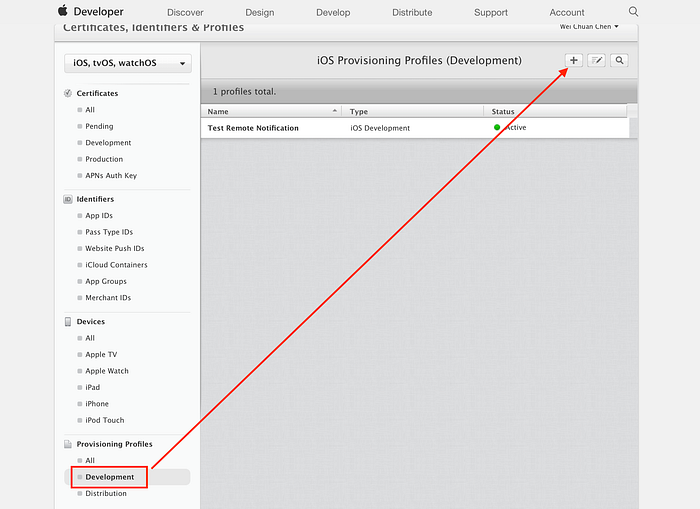The image size is (700, 509).
Task: Click the Devices section heading
Action: pyautogui.click(x=91, y=321)
